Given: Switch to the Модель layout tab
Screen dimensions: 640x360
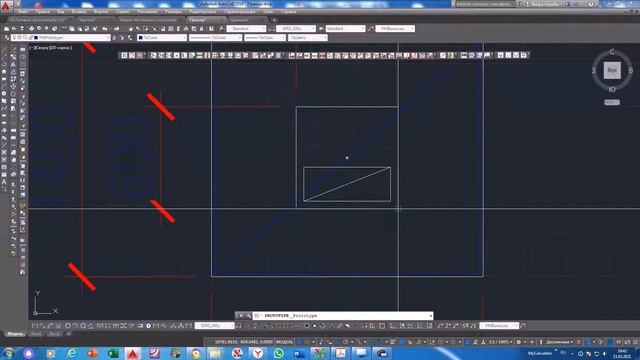Looking at the screenshot, I should pos(15,334).
